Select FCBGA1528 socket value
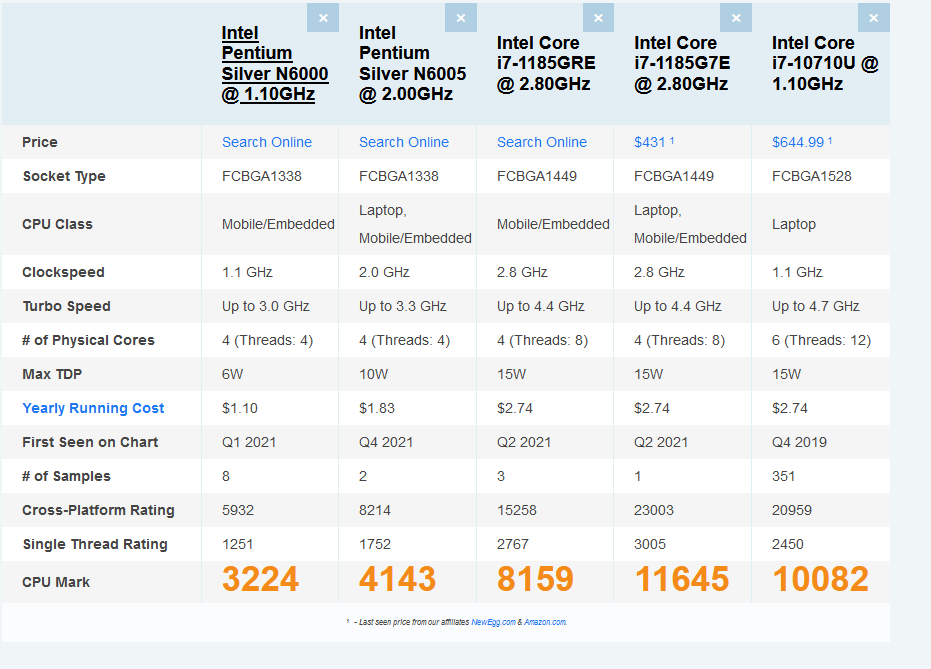The height and width of the screenshot is (669, 931). coord(812,176)
